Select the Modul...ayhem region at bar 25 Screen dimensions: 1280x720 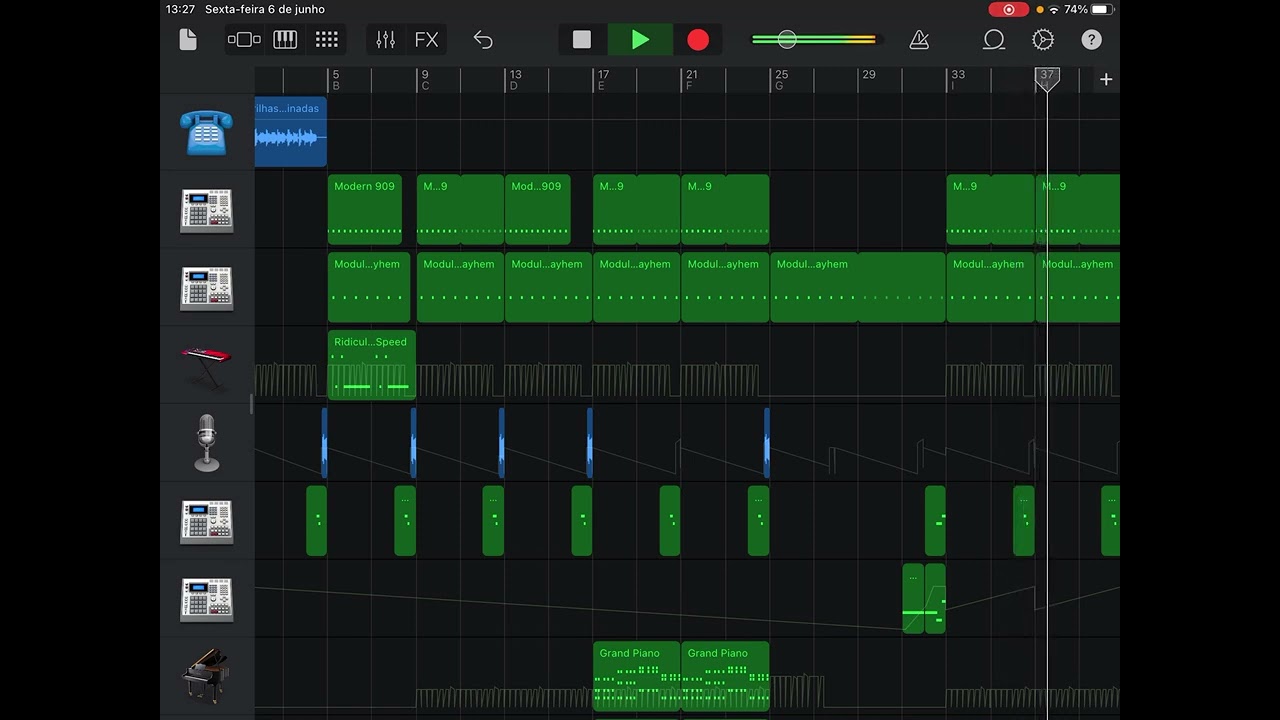coord(858,287)
